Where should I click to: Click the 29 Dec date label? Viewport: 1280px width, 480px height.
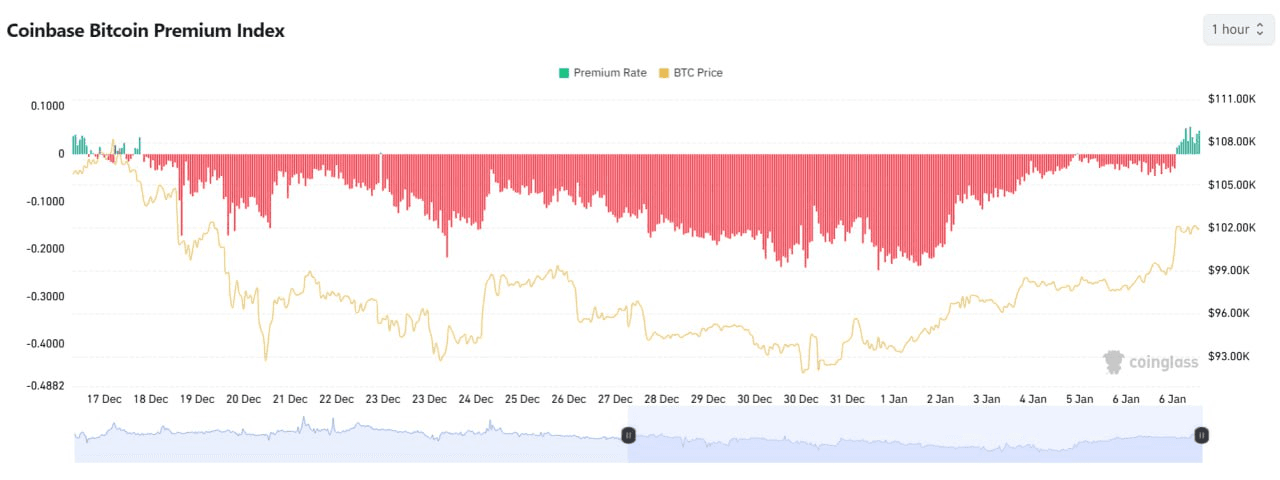[x=708, y=399]
